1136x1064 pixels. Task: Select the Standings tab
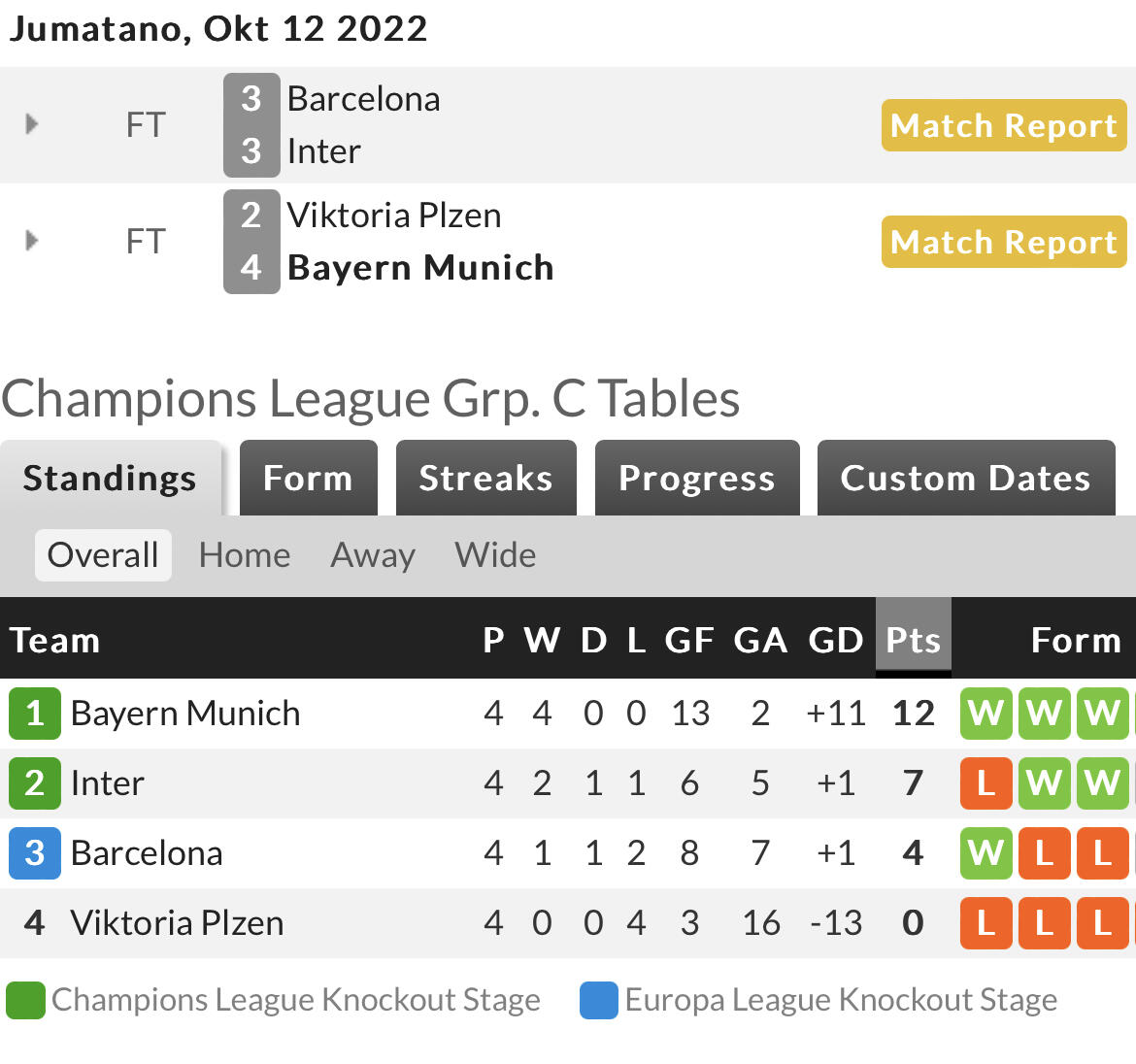tap(110, 478)
